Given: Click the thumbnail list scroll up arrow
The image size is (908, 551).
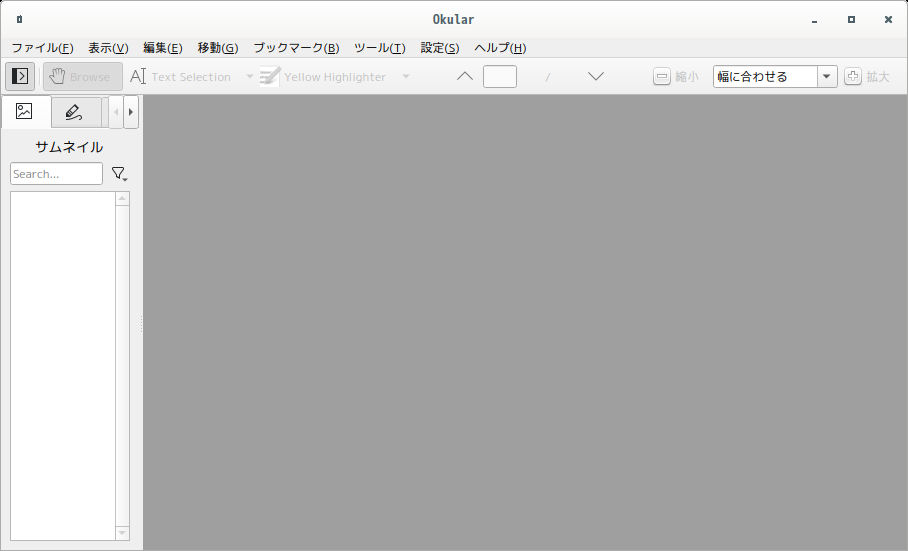Looking at the screenshot, I should (122, 199).
